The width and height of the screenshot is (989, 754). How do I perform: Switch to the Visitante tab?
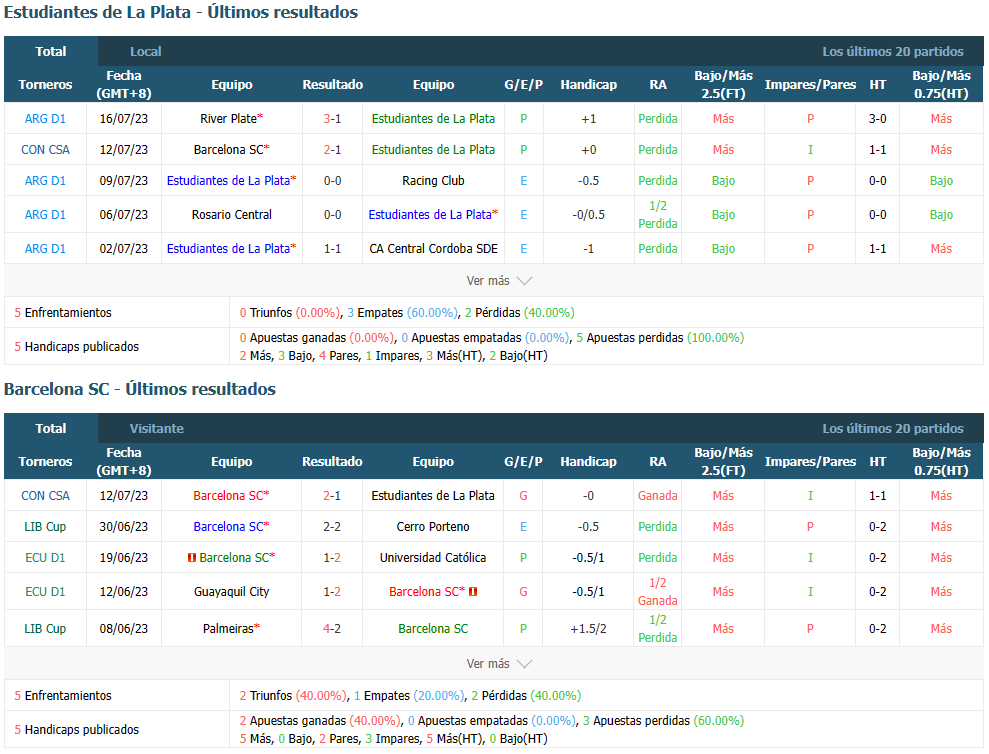click(156, 428)
